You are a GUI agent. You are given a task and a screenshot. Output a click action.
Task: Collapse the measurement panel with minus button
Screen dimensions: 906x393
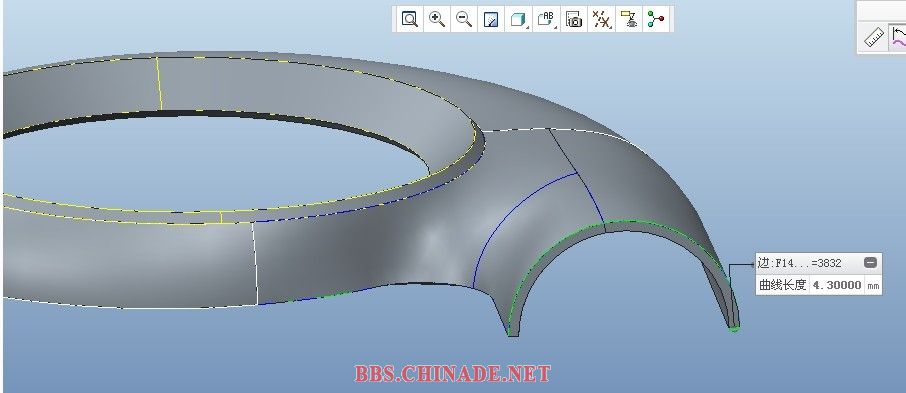pos(870,263)
